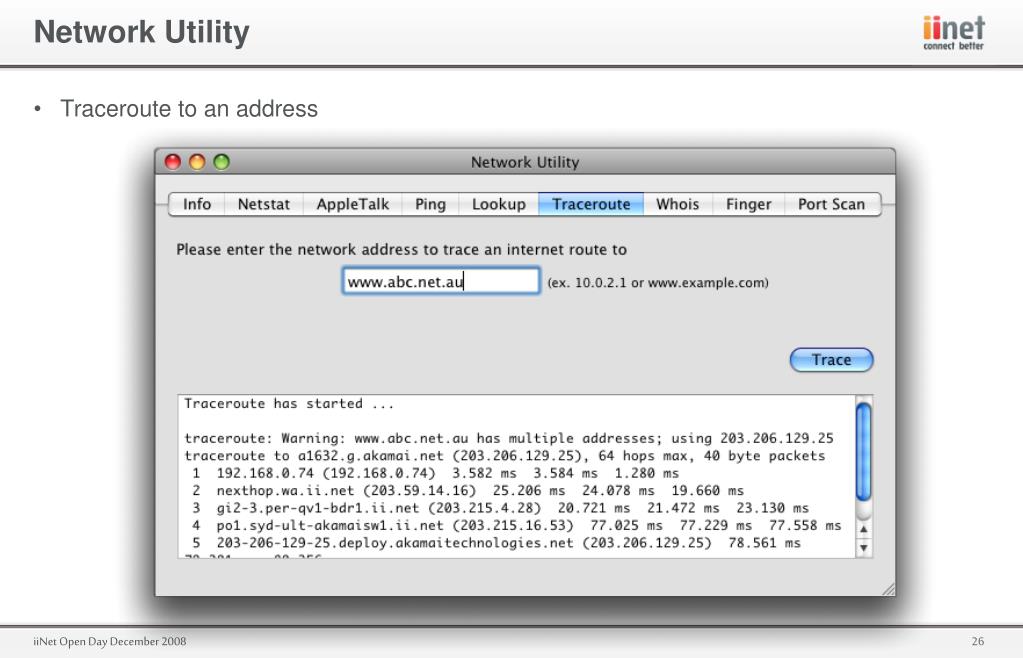
Task: Click the window resize grip corner
Action: (889, 590)
